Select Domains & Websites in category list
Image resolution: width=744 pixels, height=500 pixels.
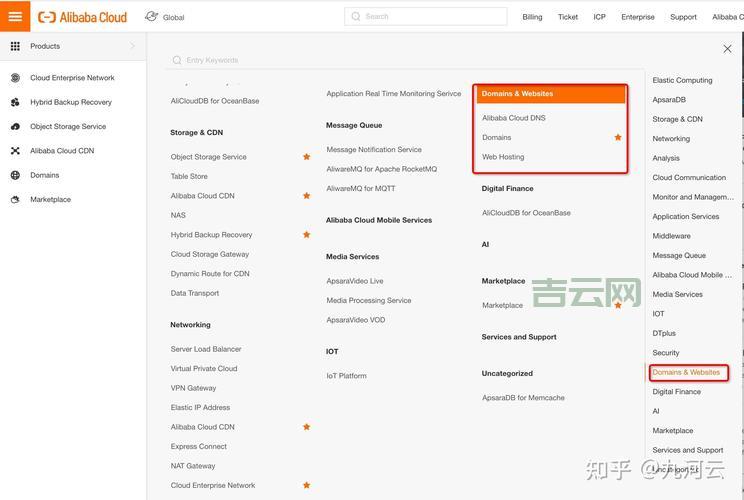tap(686, 372)
